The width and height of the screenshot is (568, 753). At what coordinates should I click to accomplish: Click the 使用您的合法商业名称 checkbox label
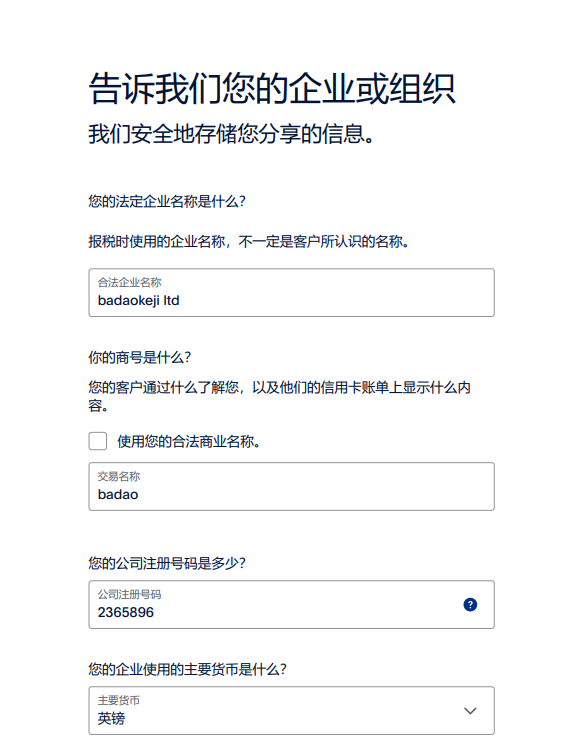point(189,441)
